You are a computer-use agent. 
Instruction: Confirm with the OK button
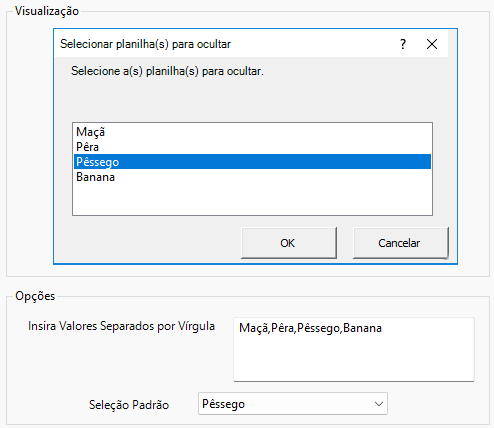(289, 243)
